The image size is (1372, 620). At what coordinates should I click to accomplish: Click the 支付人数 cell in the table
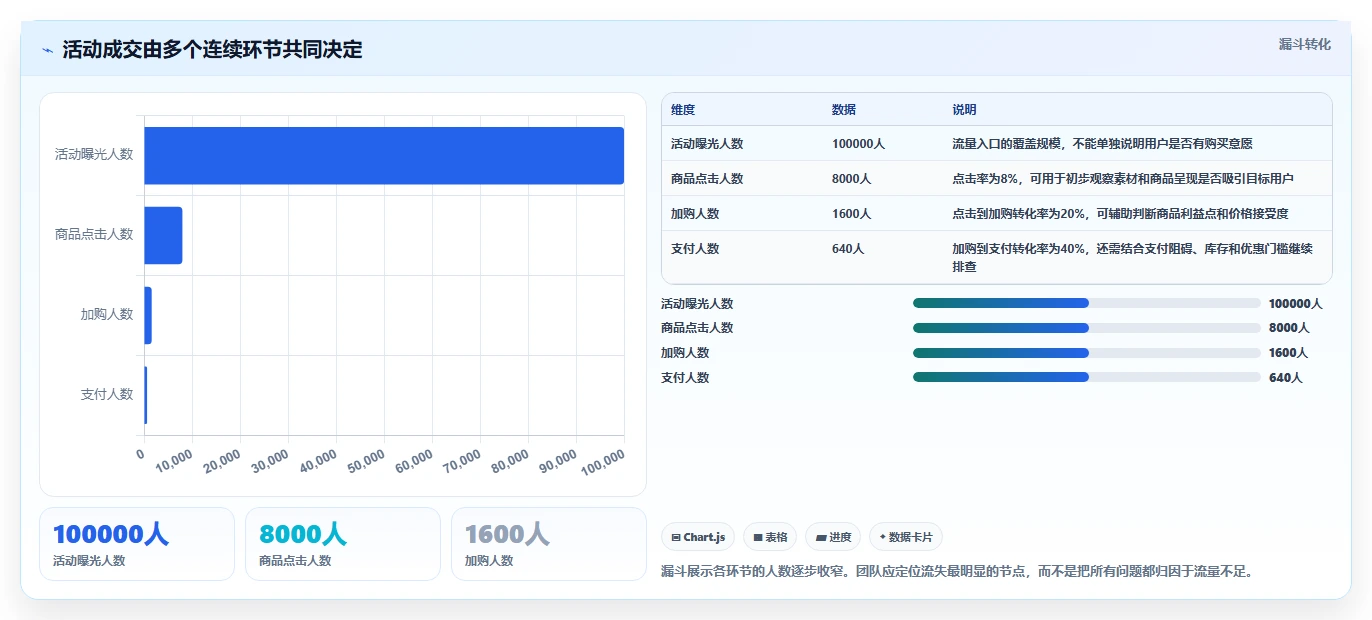tap(695, 248)
